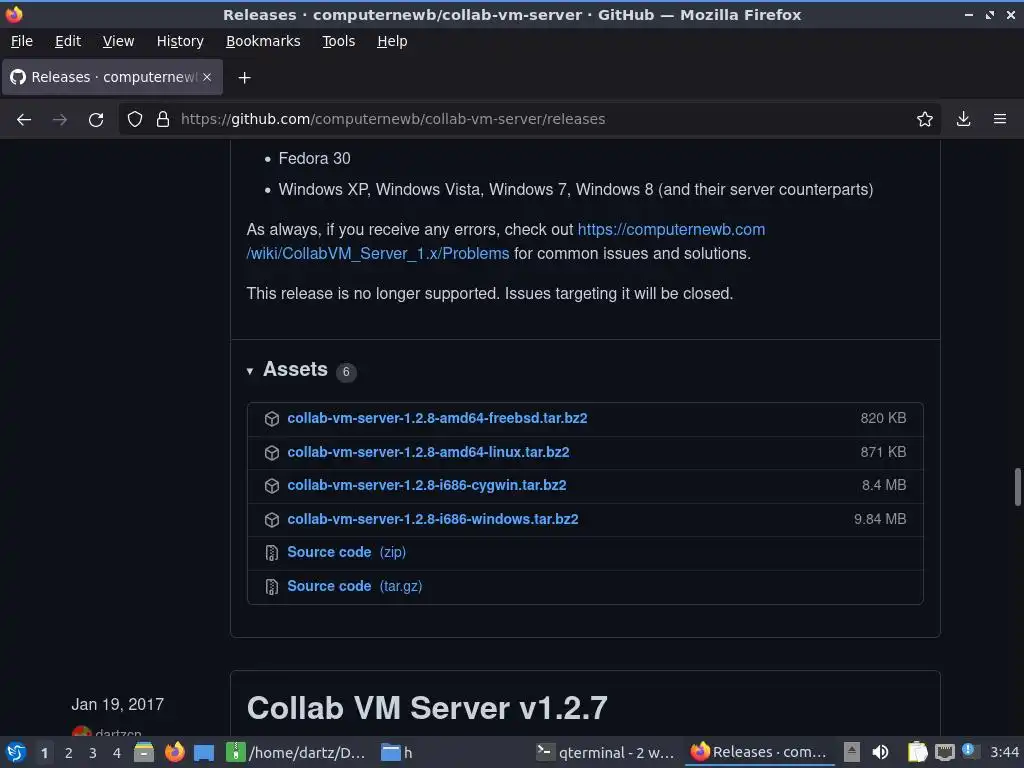Open the network monitor tray icon

pos(944,752)
